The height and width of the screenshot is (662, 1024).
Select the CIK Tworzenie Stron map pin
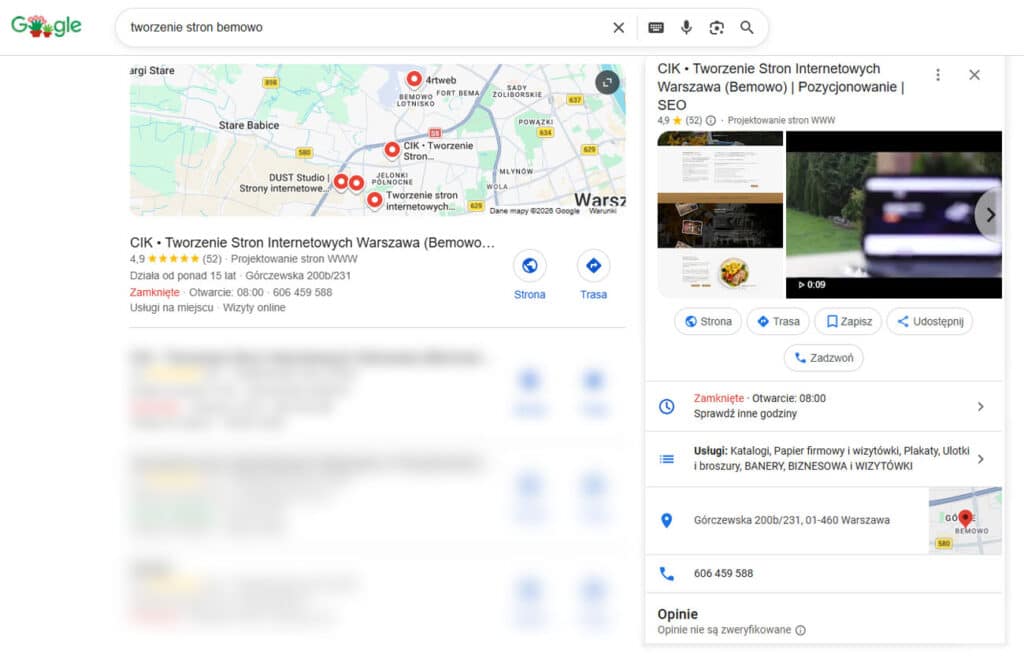[x=392, y=150]
